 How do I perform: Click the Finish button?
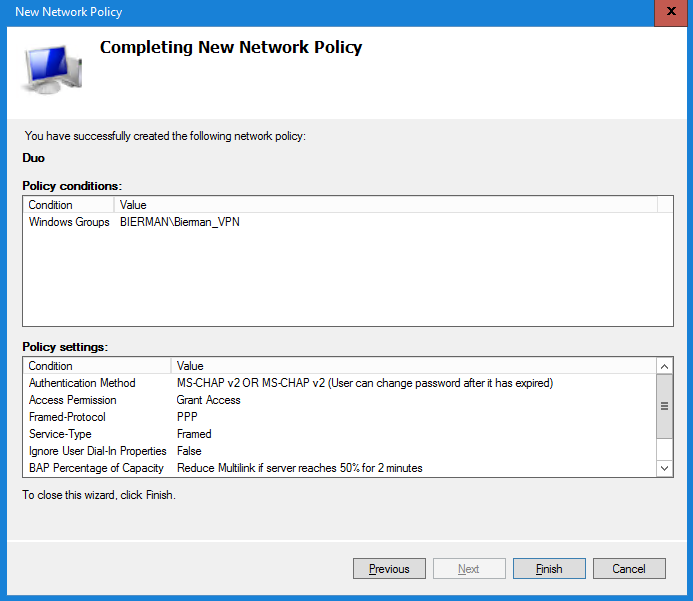click(x=549, y=568)
